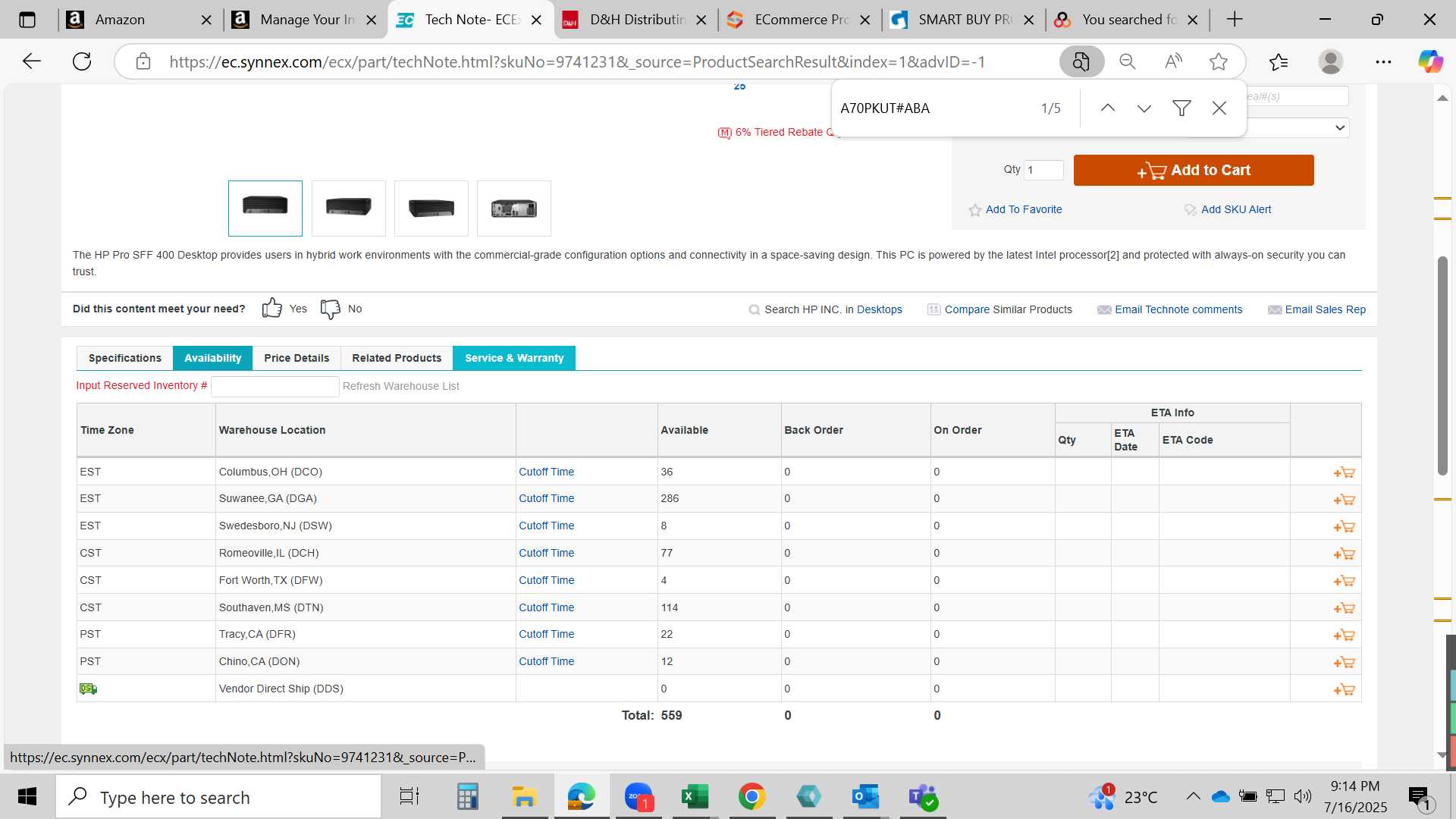Image resolution: width=1456 pixels, height=819 pixels.
Task: Click the thumbs-up Yes feedback icon
Action: (x=271, y=308)
